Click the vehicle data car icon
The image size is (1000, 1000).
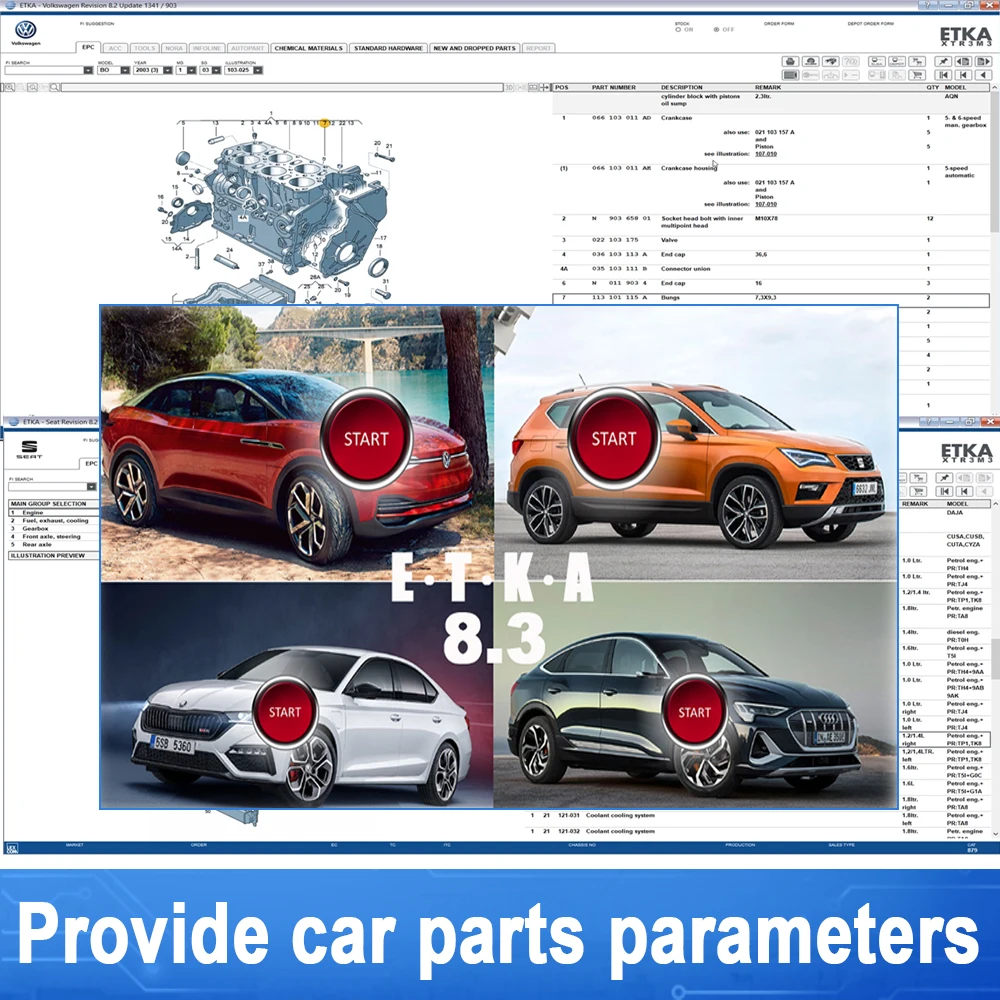point(830,61)
